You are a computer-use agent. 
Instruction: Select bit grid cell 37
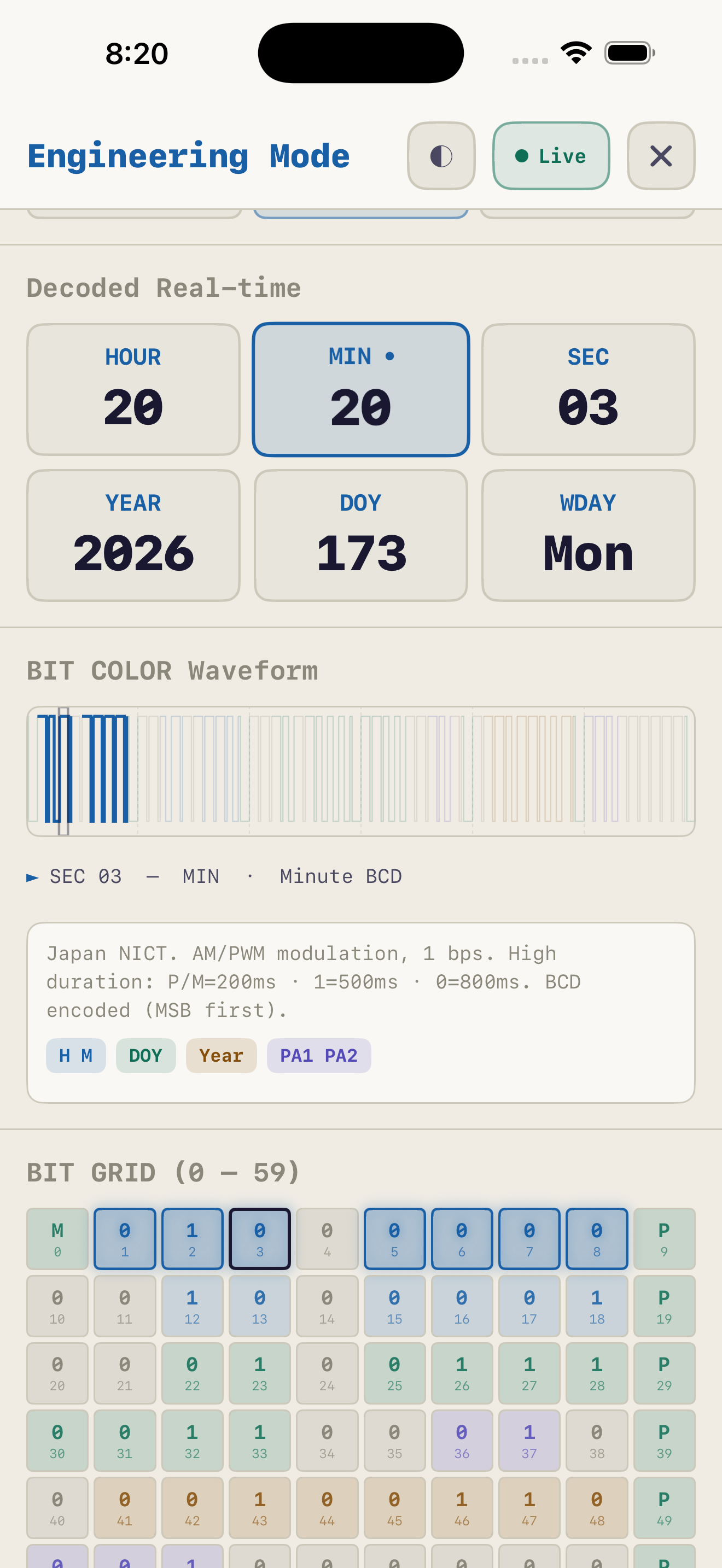pyautogui.click(x=529, y=1441)
